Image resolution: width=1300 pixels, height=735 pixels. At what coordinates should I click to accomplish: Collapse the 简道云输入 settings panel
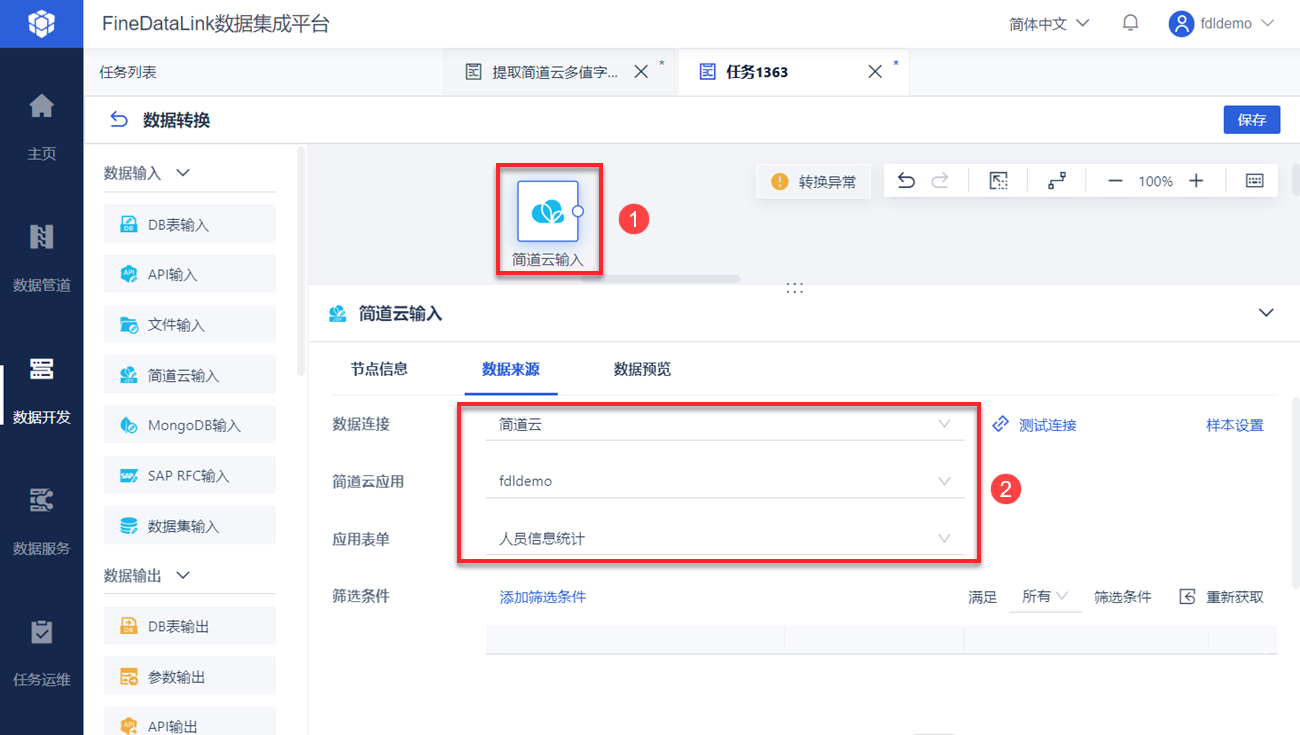[x=1266, y=313]
